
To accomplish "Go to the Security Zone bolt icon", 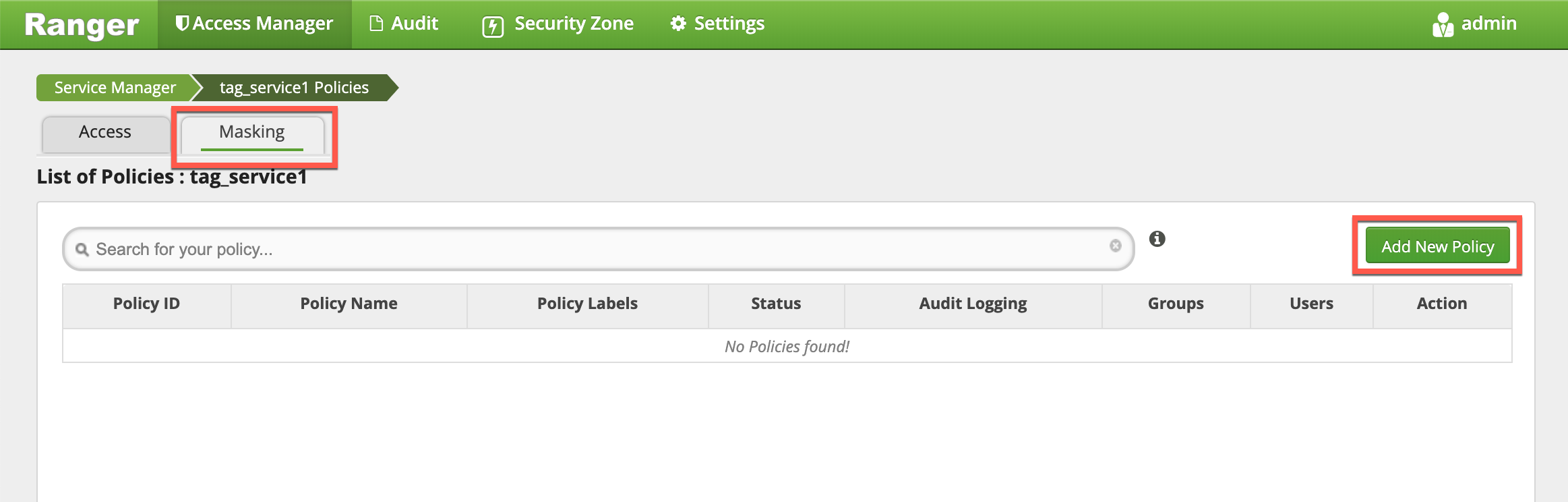I will click(493, 26).
